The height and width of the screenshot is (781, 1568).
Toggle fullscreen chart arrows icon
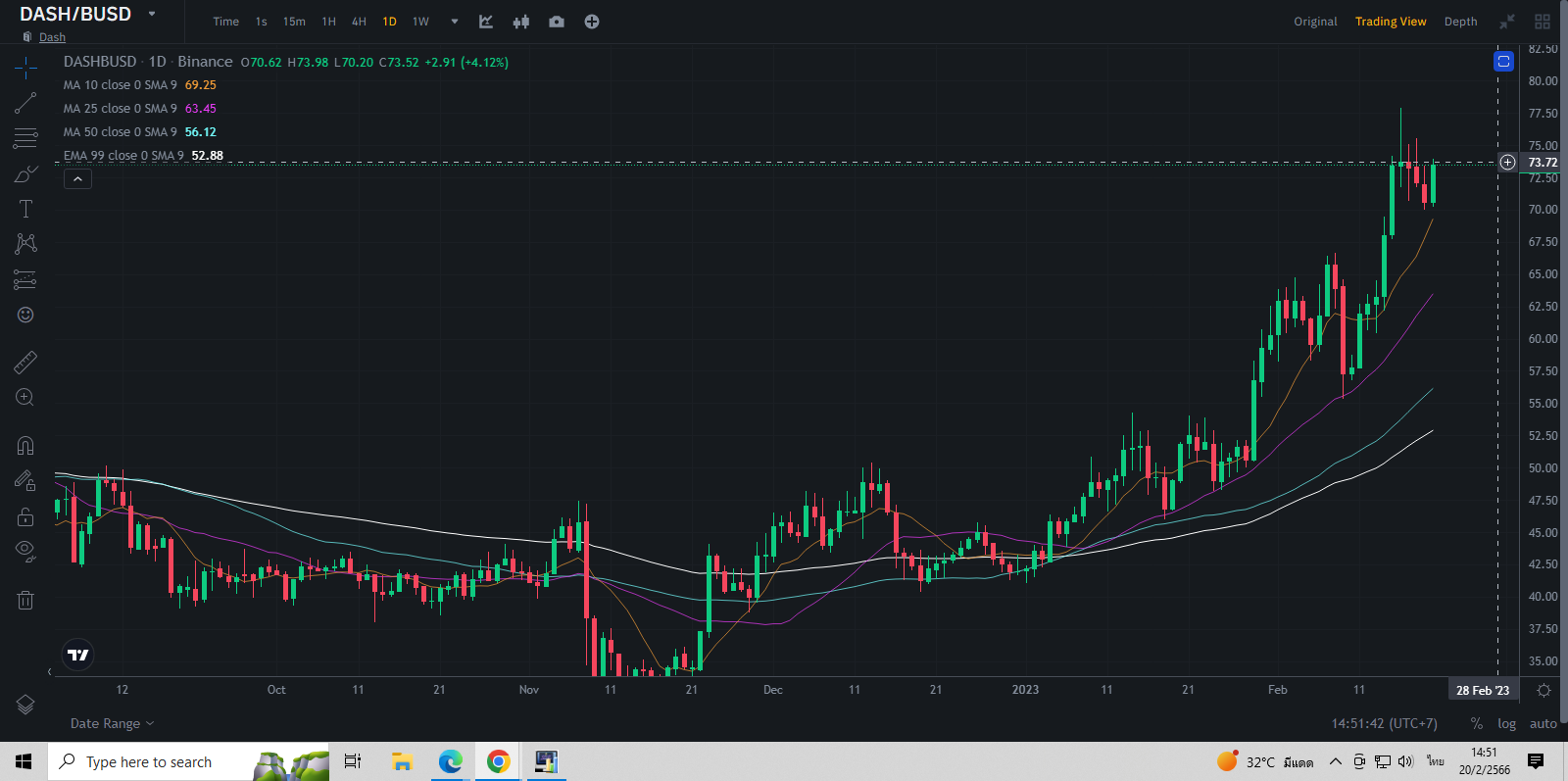coord(1507,22)
